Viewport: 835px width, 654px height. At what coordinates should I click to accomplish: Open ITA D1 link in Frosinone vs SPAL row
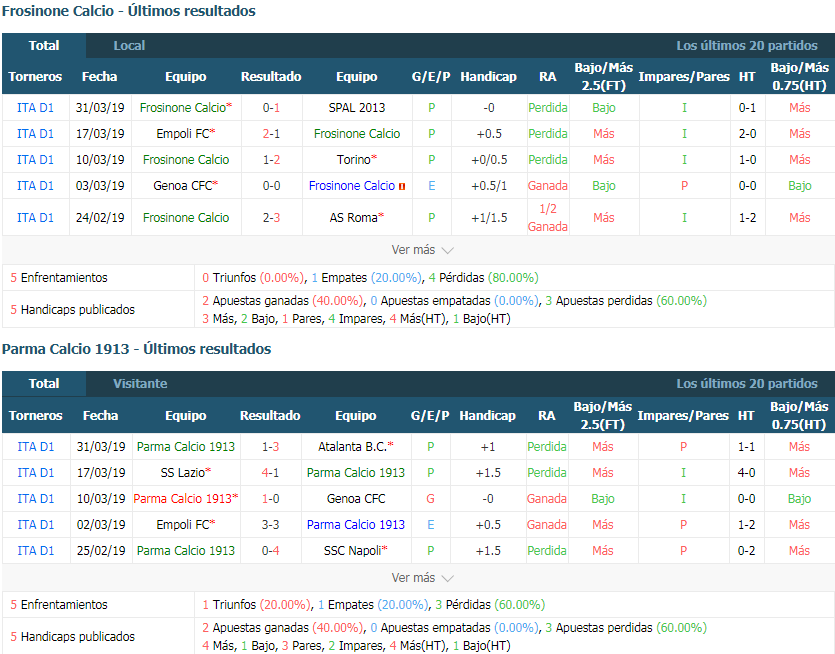tap(35, 108)
